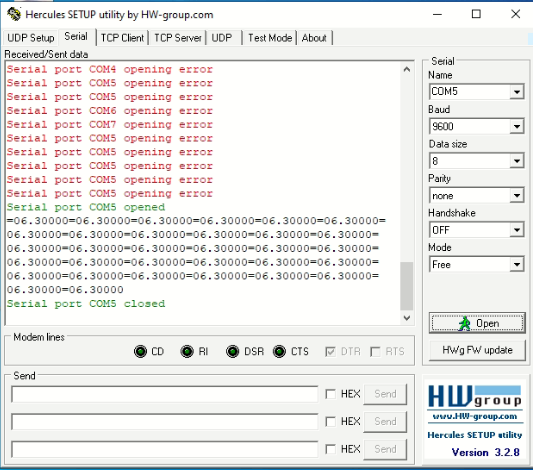Click the scroll up arrow in data pane
This screenshot has height=470, width=533.
pos(407,70)
